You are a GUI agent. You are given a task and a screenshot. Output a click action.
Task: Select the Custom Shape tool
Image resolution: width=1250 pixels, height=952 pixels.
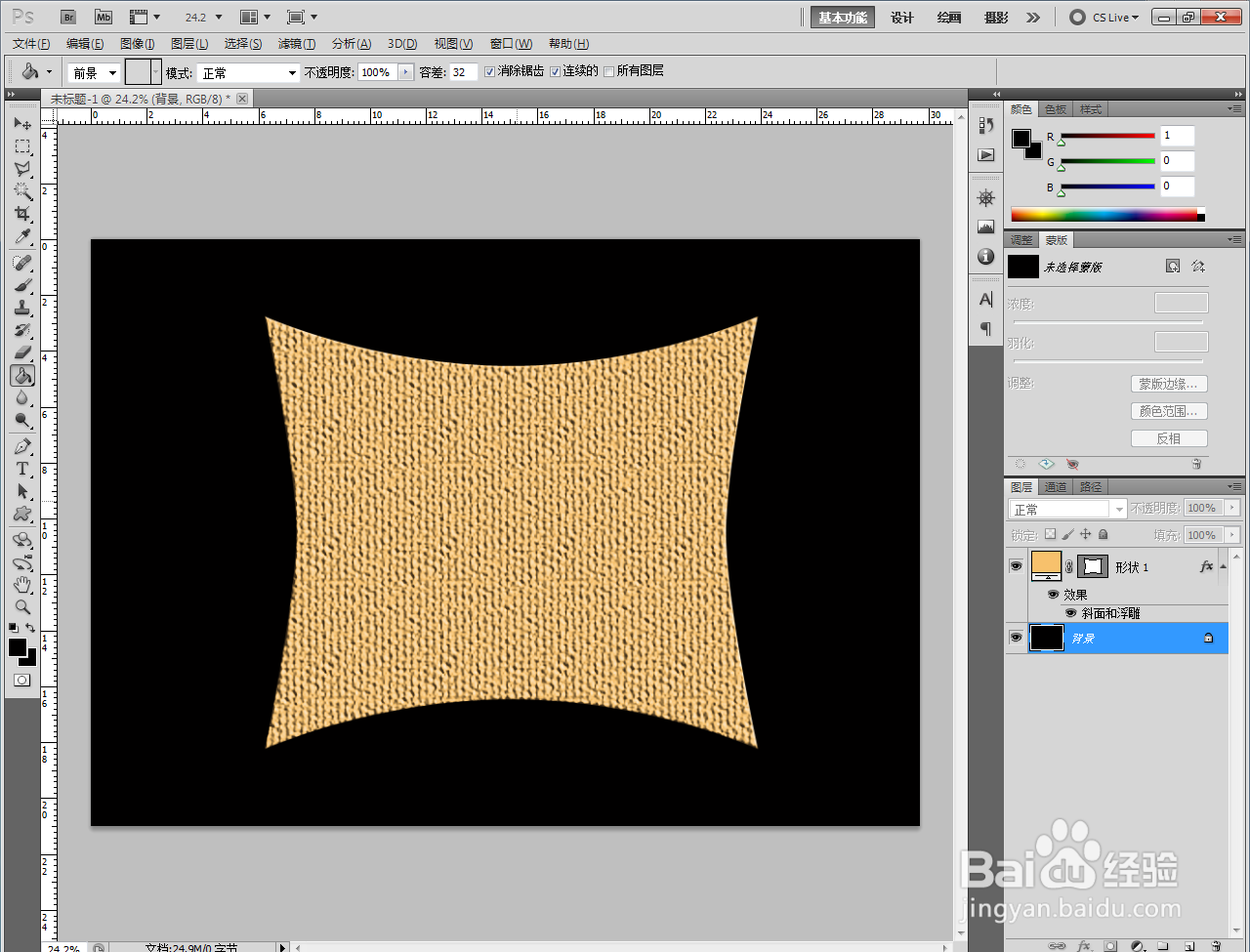pyautogui.click(x=22, y=514)
